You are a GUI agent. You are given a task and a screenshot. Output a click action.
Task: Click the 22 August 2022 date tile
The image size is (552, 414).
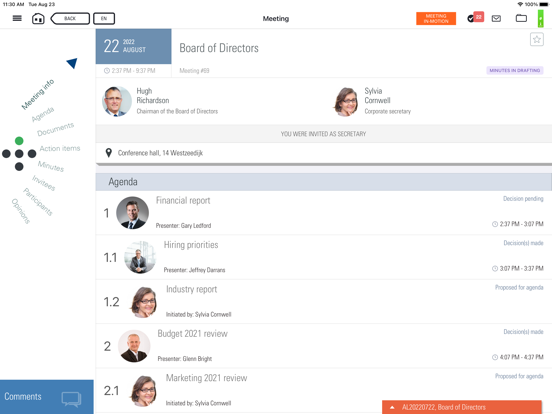coord(133,46)
